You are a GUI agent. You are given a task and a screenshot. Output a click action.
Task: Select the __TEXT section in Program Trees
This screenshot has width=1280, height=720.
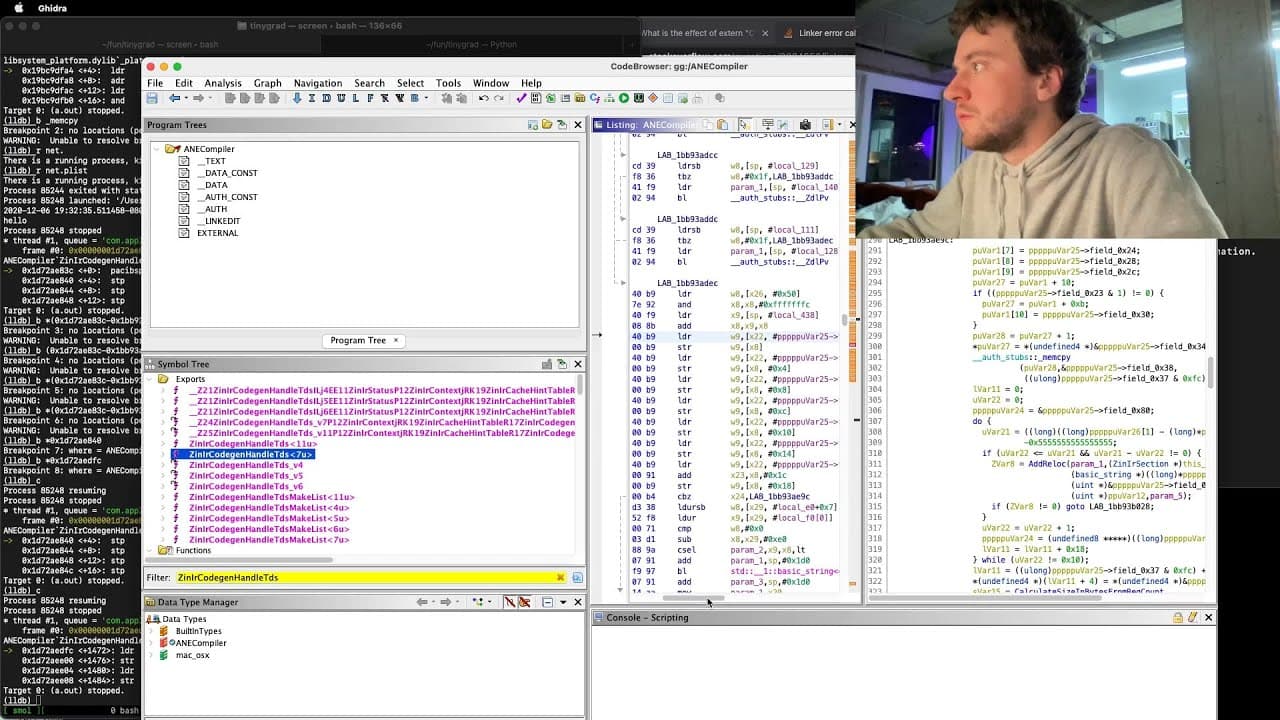[211, 161]
